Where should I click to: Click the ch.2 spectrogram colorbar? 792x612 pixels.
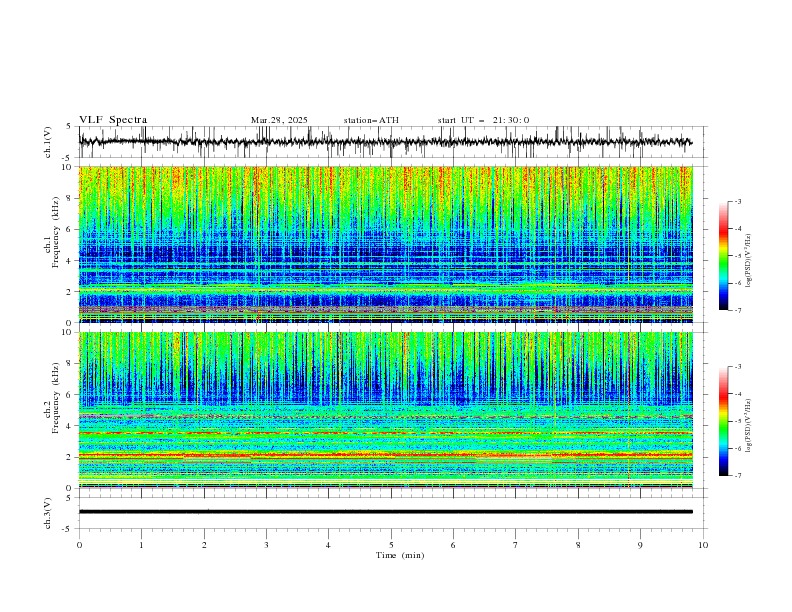pos(723,421)
